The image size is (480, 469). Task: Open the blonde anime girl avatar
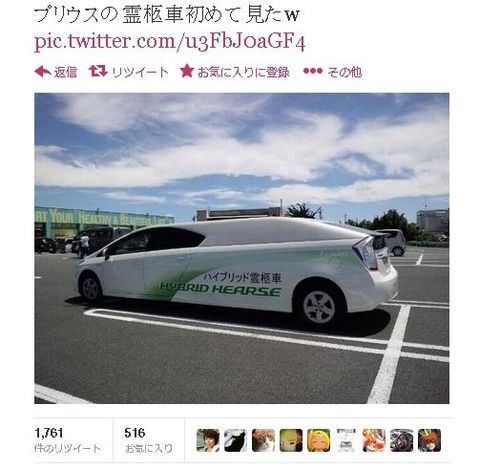click(319, 440)
